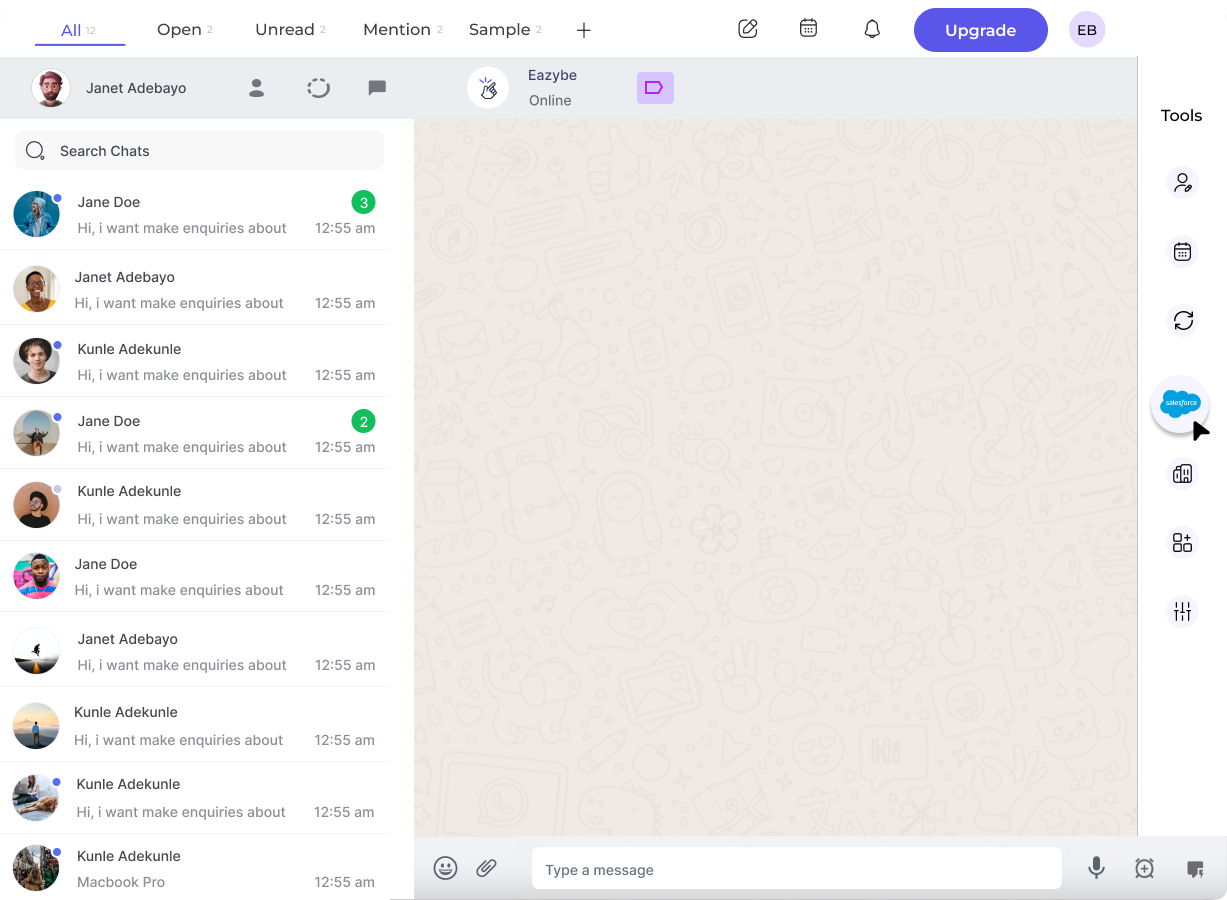
Task: Click the Upgrade button
Action: point(980,30)
